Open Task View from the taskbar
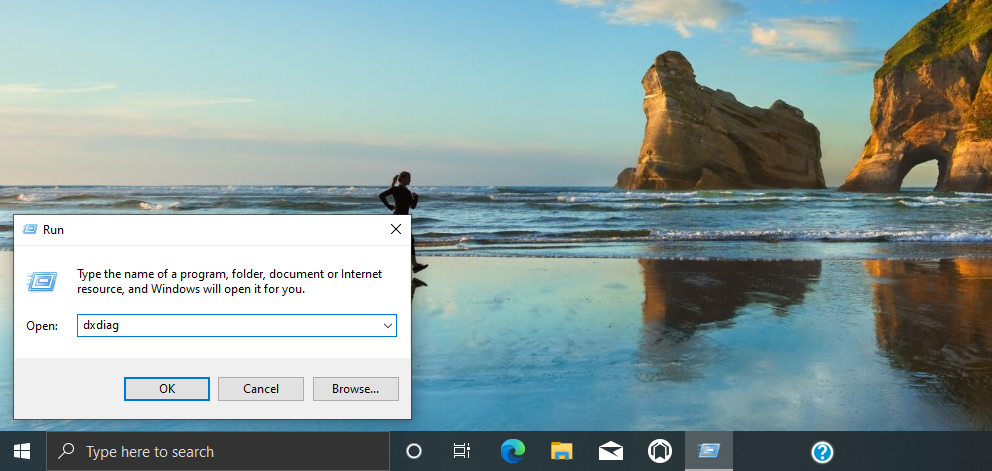Screen dimensions: 992x471 [x=462, y=451]
